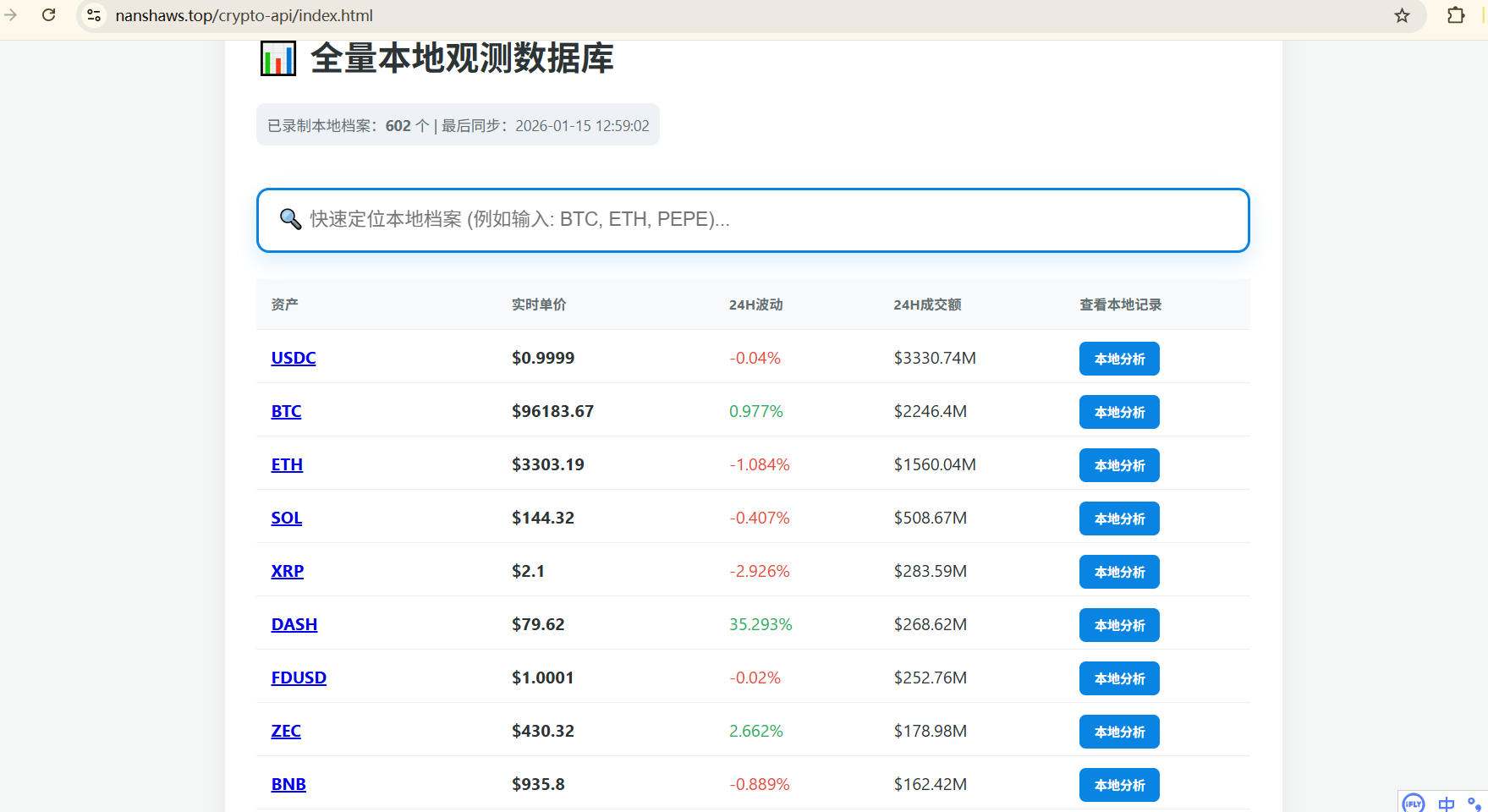Open the FDUSD asset link
The height and width of the screenshot is (812, 1488).
pos(299,678)
